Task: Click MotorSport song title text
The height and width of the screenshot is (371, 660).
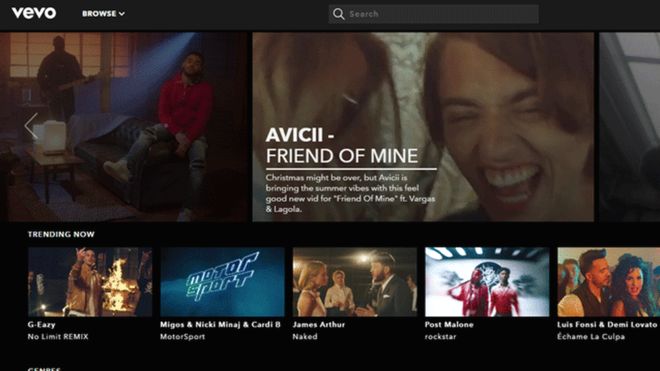Action: (182, 337)
